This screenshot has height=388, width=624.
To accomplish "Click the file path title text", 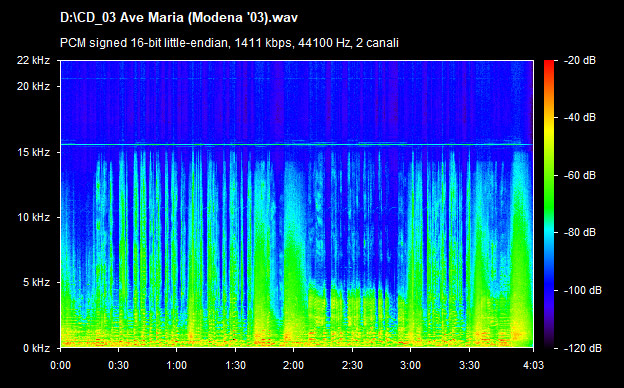I will coord(179,18).
